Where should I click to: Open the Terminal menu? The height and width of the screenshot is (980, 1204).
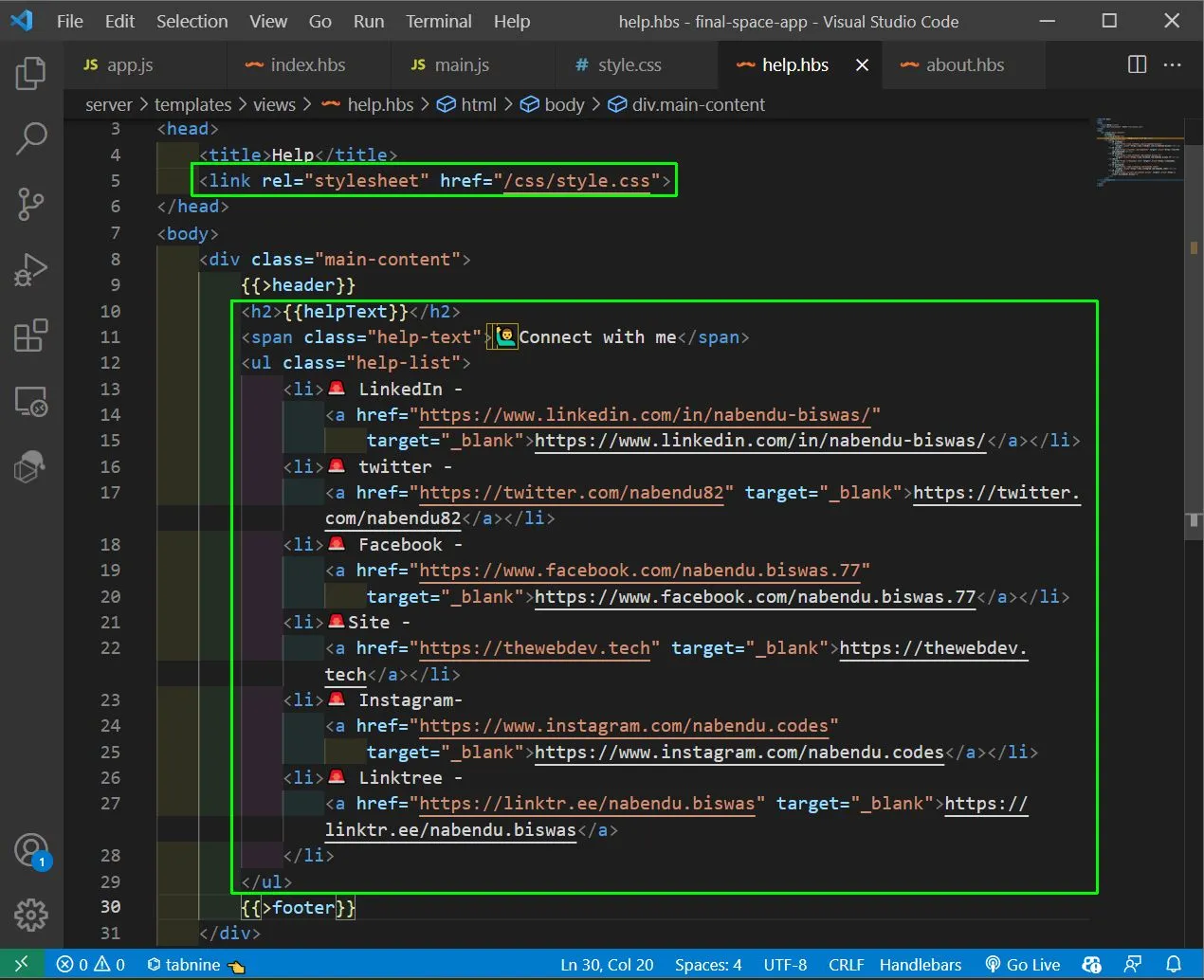pyautogui.click(x=438, y=21)
